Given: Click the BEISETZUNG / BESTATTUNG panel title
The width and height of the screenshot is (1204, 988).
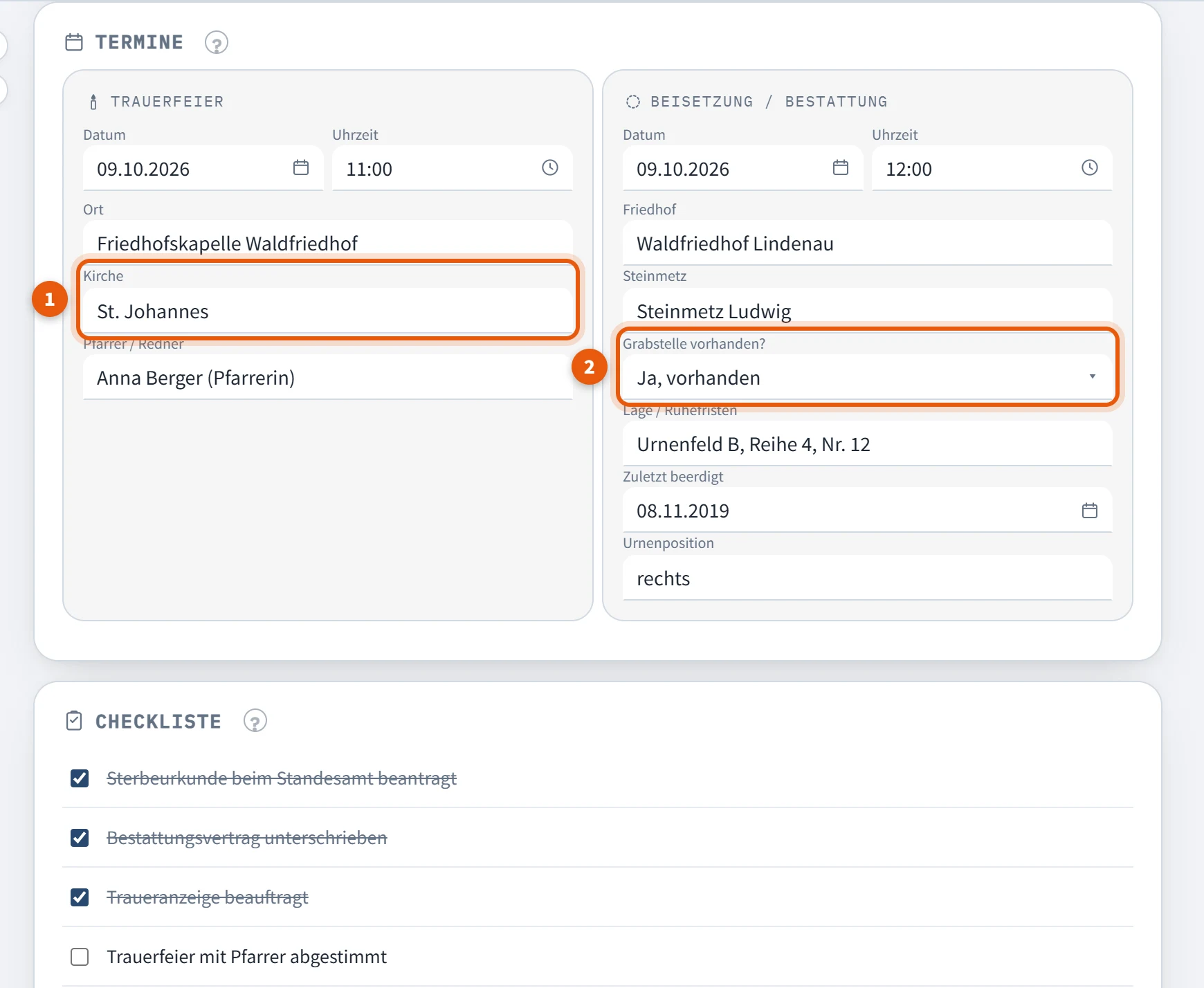Looking at the screenshot, I should pyautogui.click(x=769, y=102).
